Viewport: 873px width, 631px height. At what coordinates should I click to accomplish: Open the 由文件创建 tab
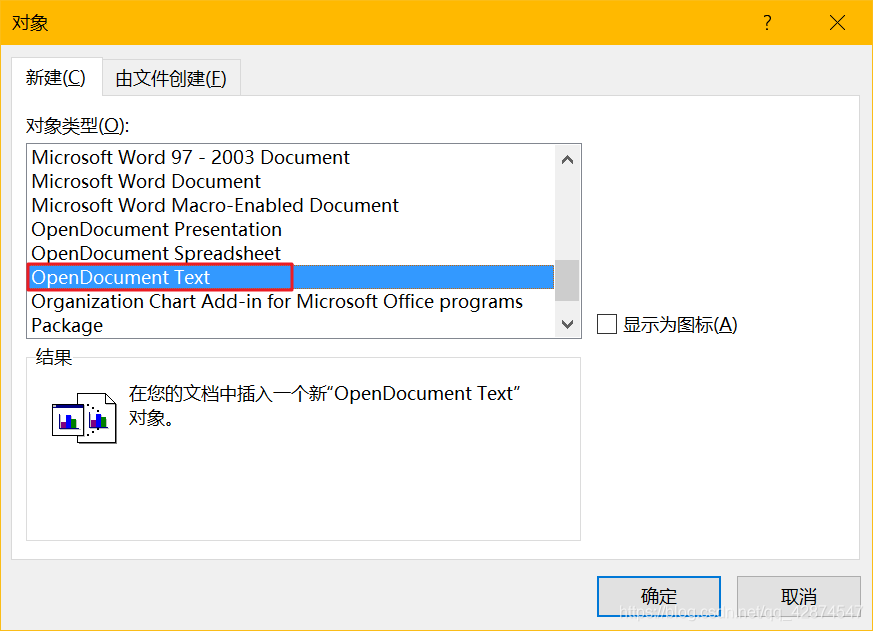tap(171, 78)
